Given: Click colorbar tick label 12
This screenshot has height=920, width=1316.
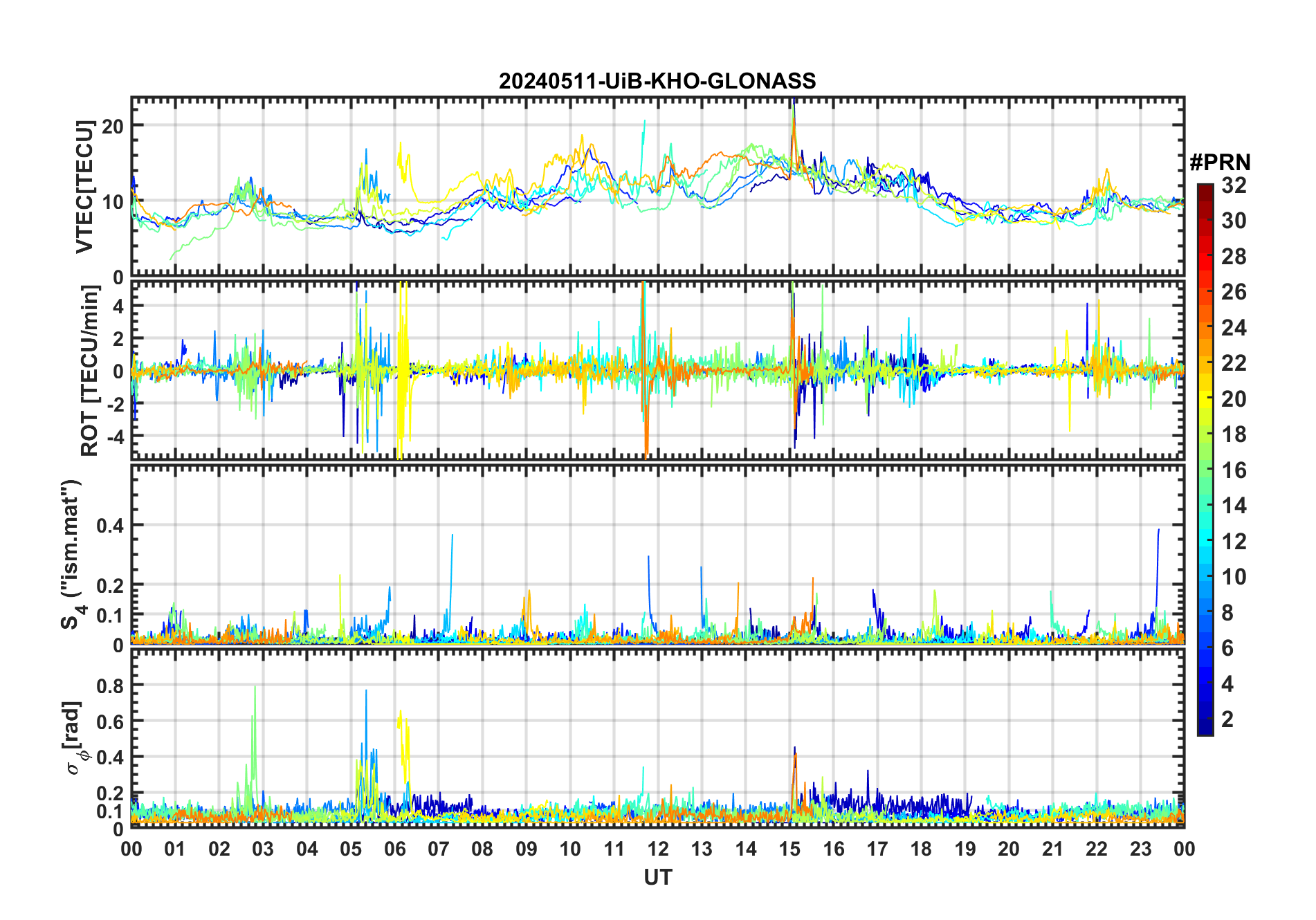Looking at the screenshot, I should pyautogui.click(x=1234, y=542).
